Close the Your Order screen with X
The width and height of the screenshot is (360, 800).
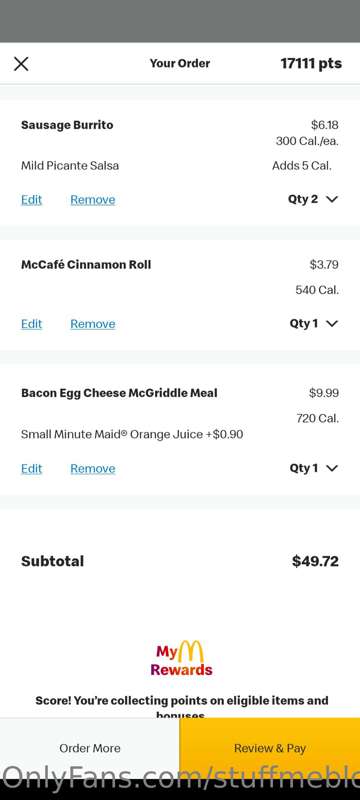pos(21,64)
